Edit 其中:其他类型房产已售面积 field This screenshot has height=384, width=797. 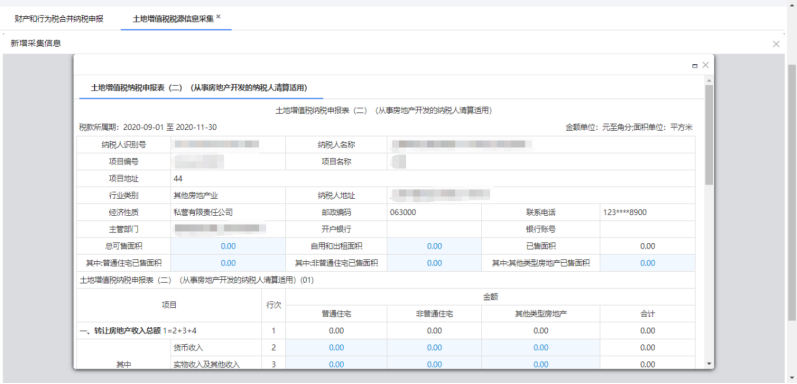click(x=648, y=263)
